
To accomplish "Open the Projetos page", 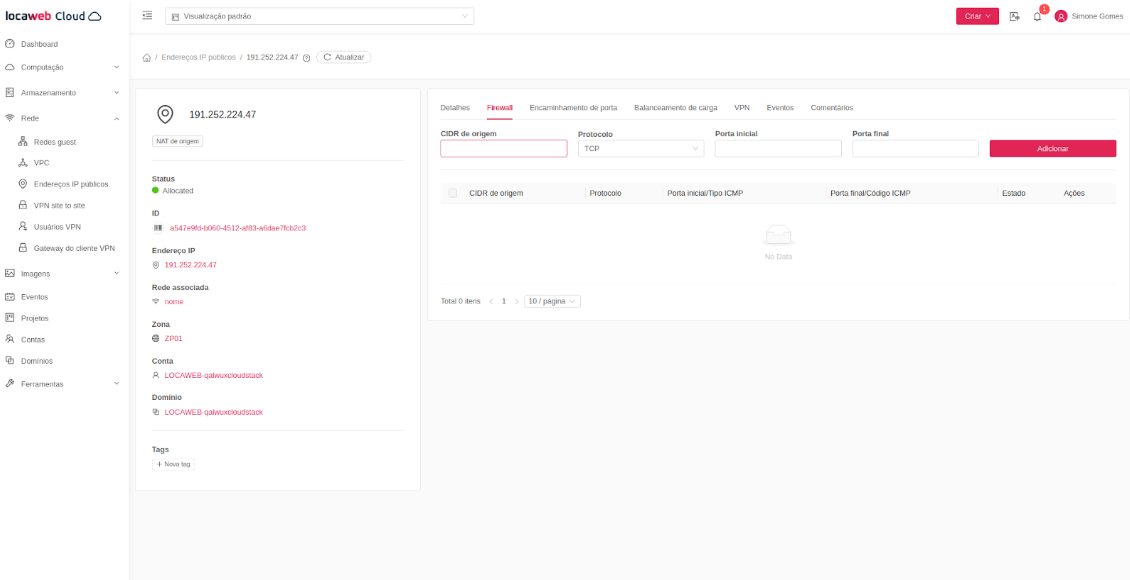I will (35, 318).
